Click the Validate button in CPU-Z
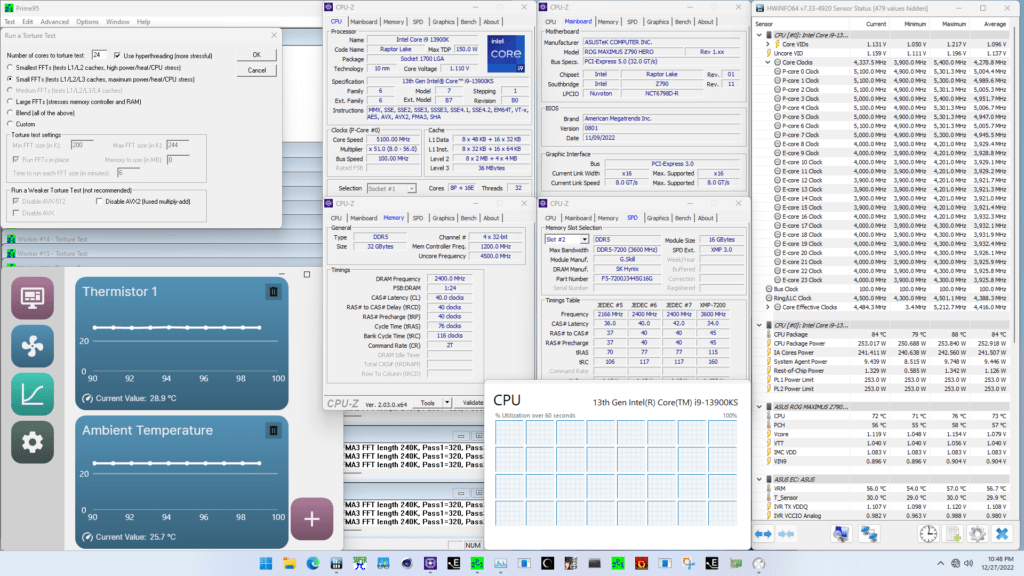Image resolution: width=1024 pixels, height=576 pixels. 473,403
